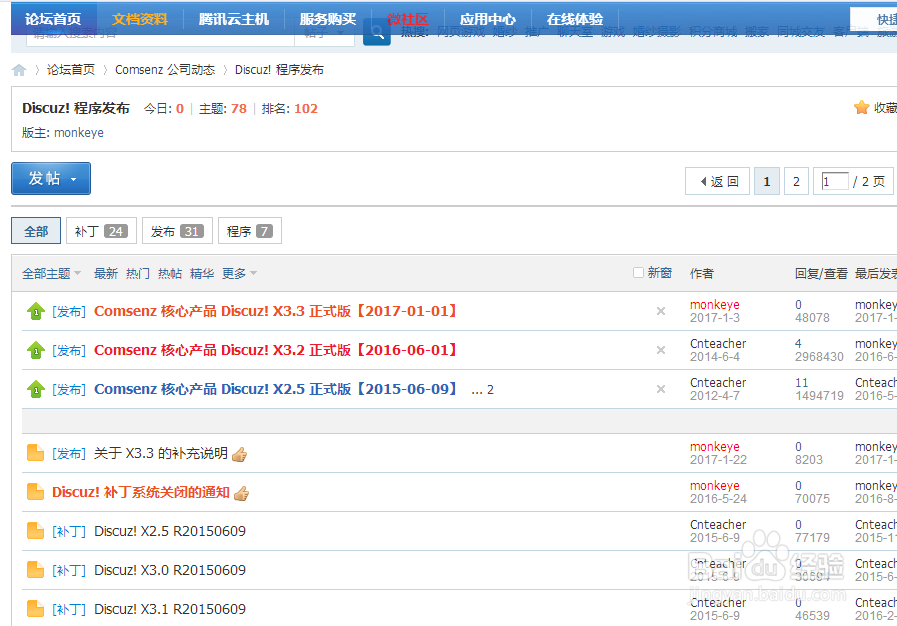This screenshot has width=897, height=626.
Task: Open 论坛首页 in top navigation
Action: [53, 19]
